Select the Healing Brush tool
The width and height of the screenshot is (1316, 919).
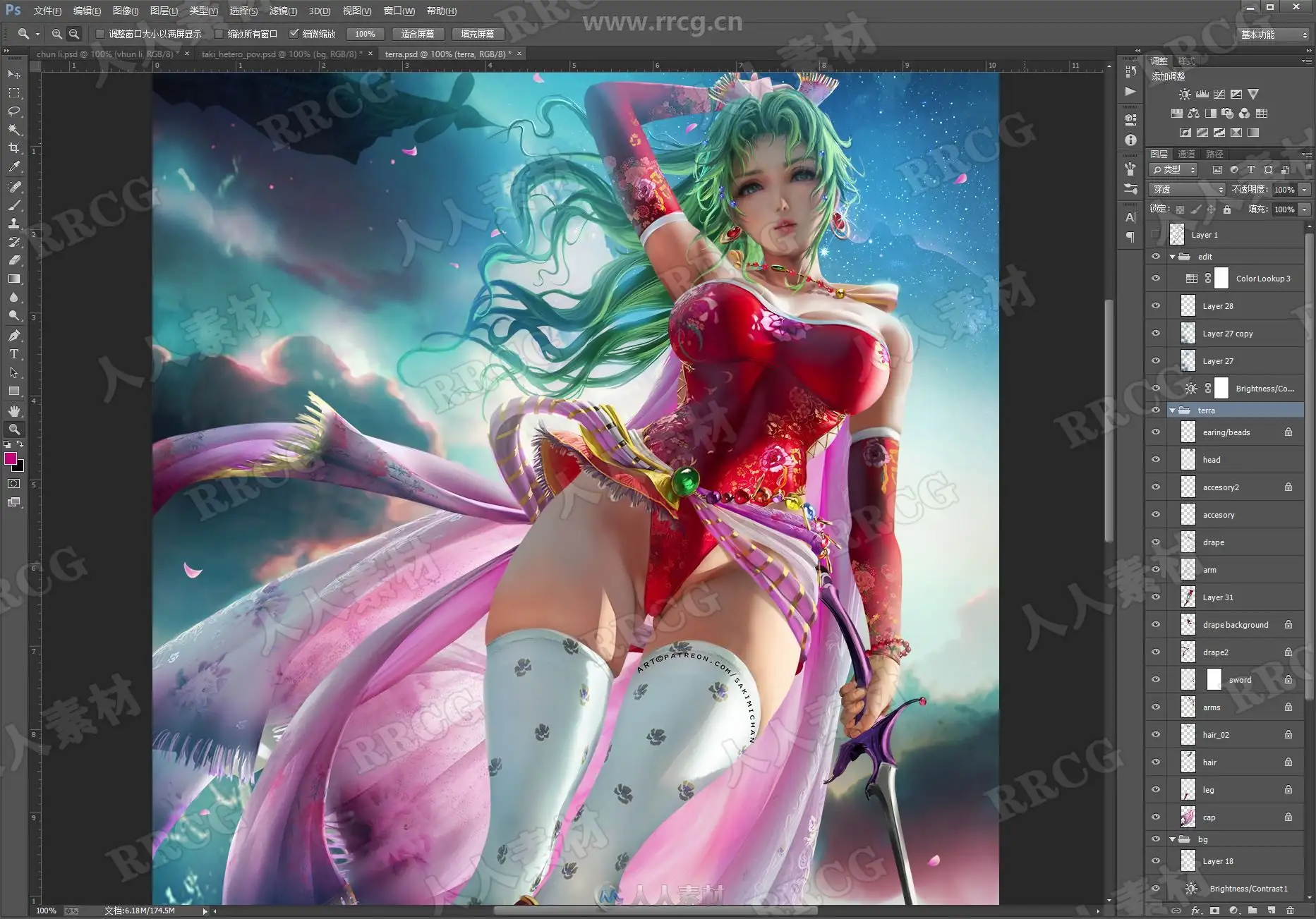click(x=13, y=187)
